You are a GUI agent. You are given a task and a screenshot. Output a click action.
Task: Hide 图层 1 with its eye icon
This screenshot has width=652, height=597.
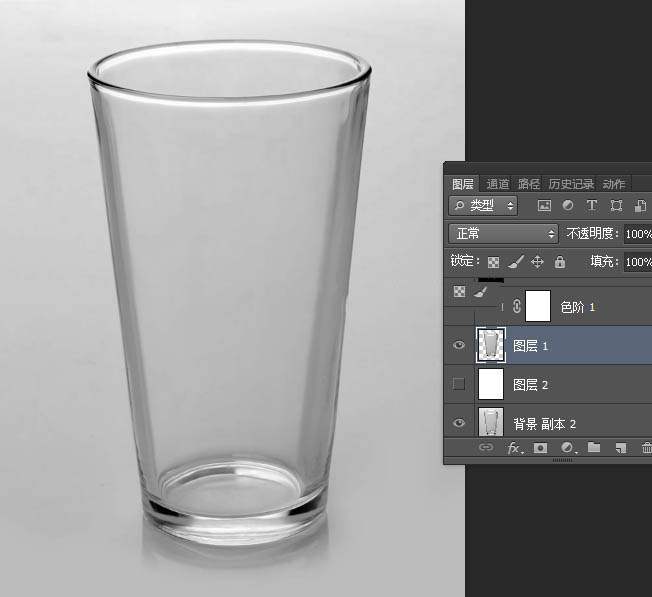click(x=459, y=345)
